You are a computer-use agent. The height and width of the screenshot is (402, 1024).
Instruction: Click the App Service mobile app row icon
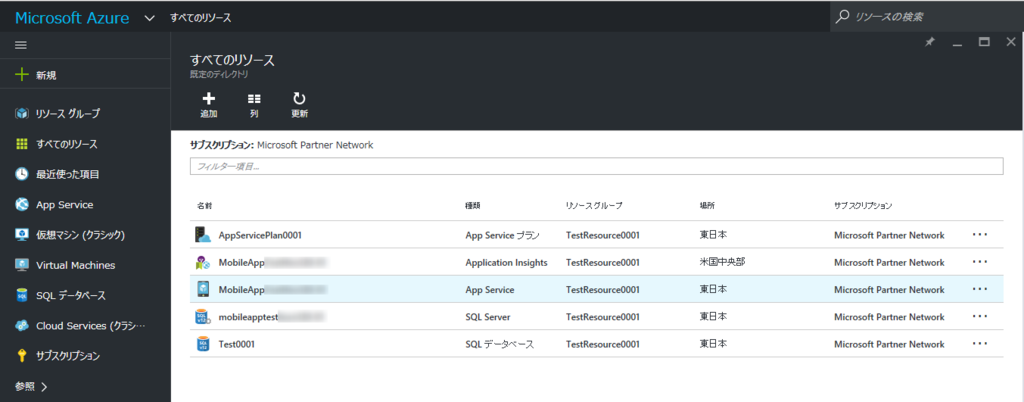(x=202, y=289)
